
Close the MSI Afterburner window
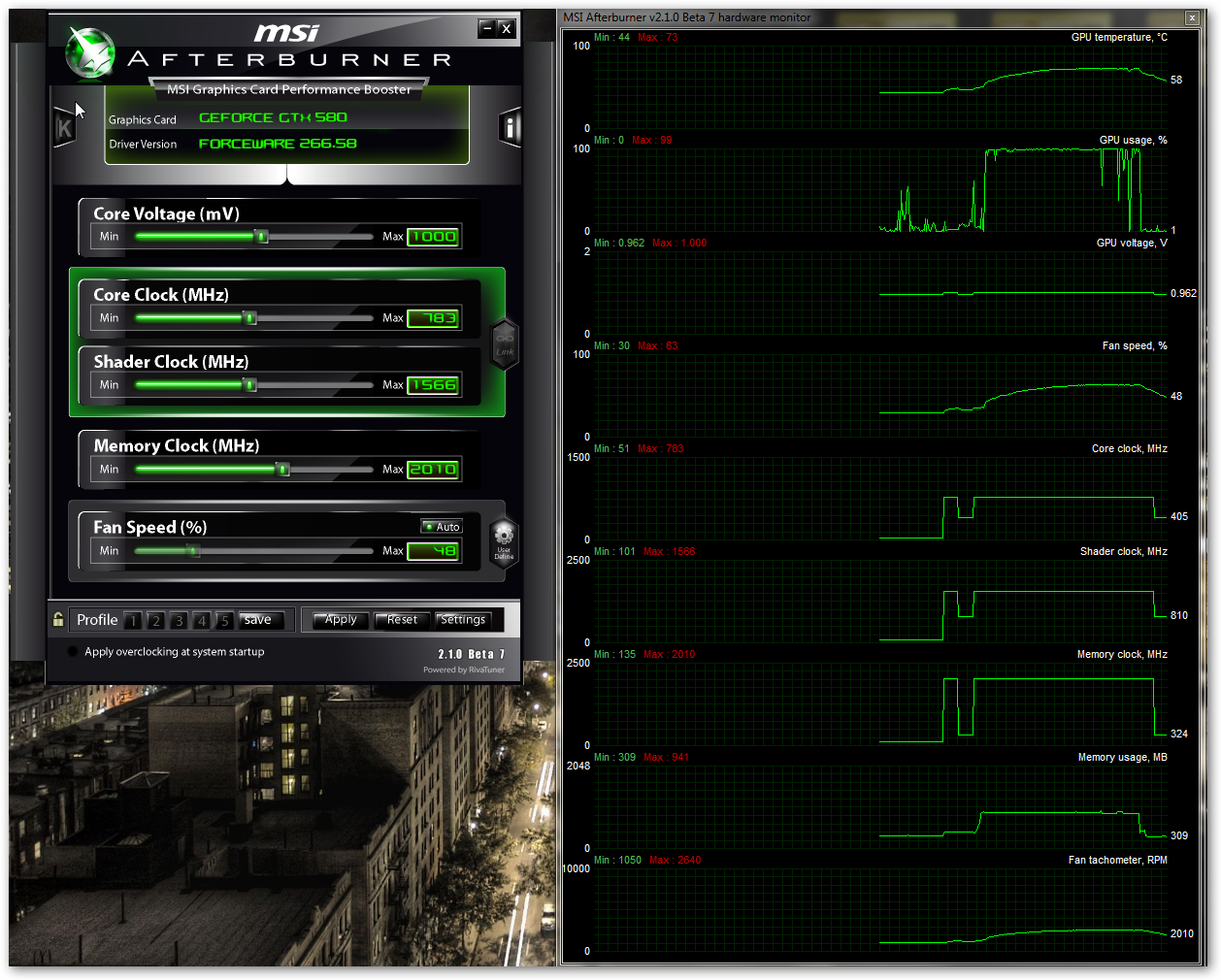506,29
